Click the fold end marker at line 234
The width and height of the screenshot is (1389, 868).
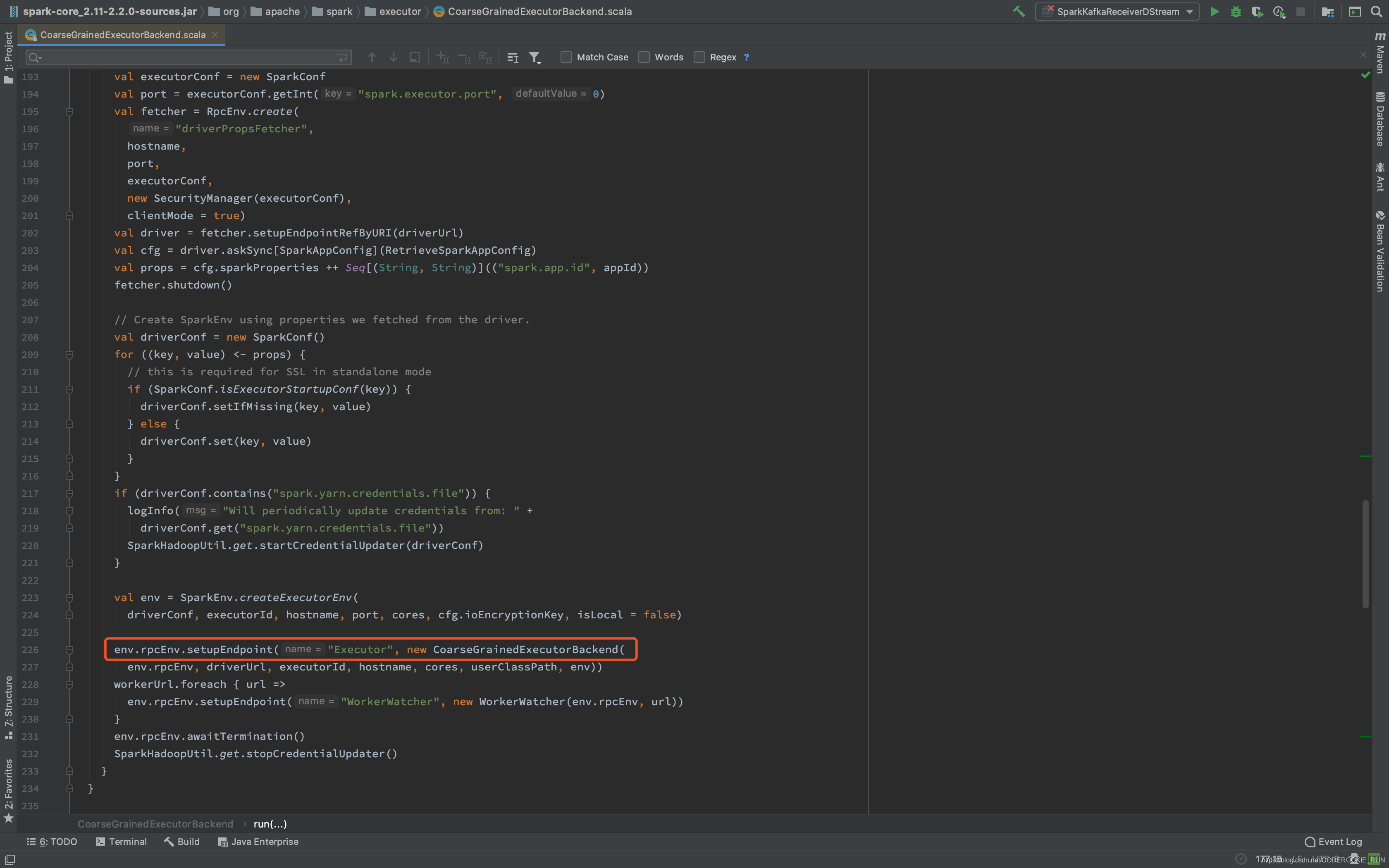pos(69,789)
